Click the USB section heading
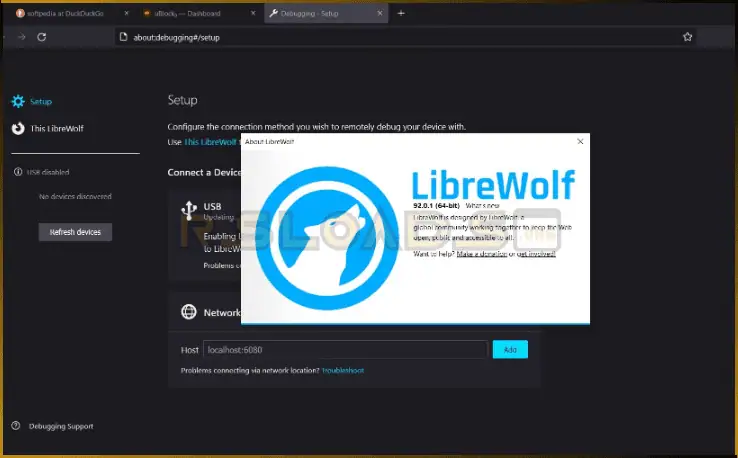 click(212, 206)
